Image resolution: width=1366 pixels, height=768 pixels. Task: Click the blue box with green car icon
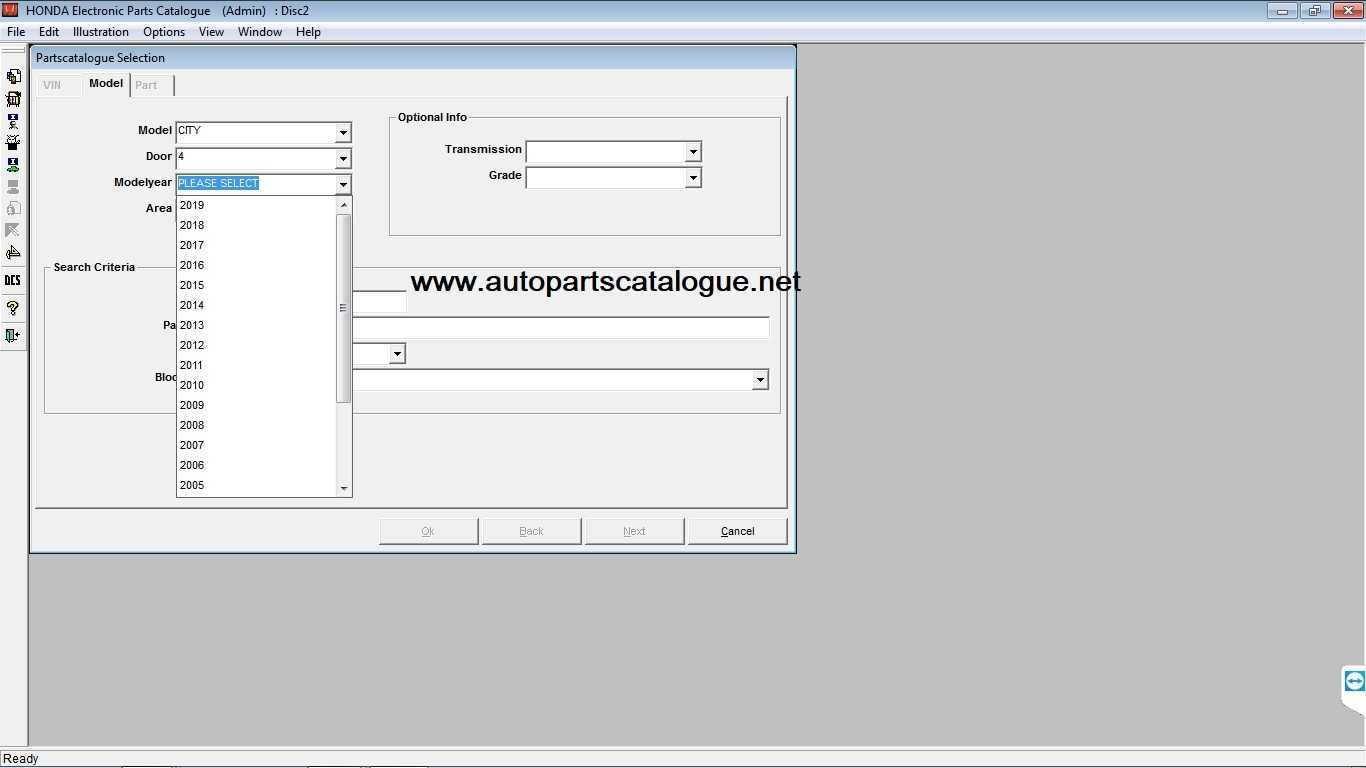[x=13, y=165]
